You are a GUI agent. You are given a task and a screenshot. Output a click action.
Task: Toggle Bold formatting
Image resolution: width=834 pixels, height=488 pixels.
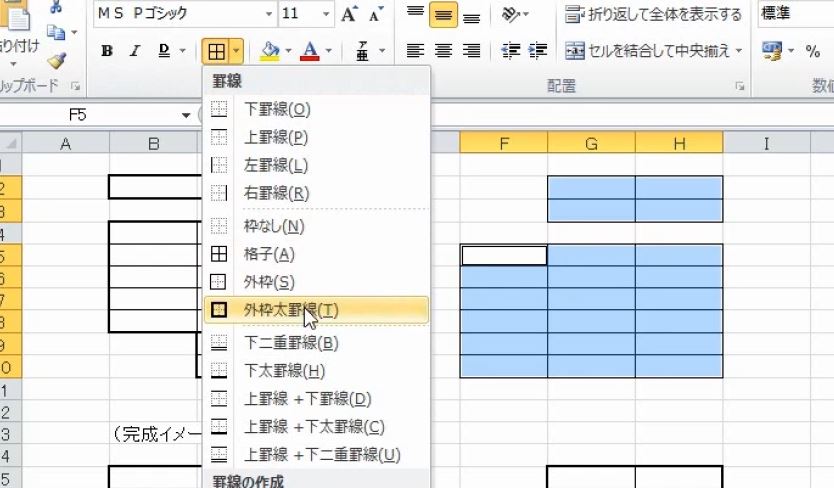pyautogui.click(x=107, y=51)
